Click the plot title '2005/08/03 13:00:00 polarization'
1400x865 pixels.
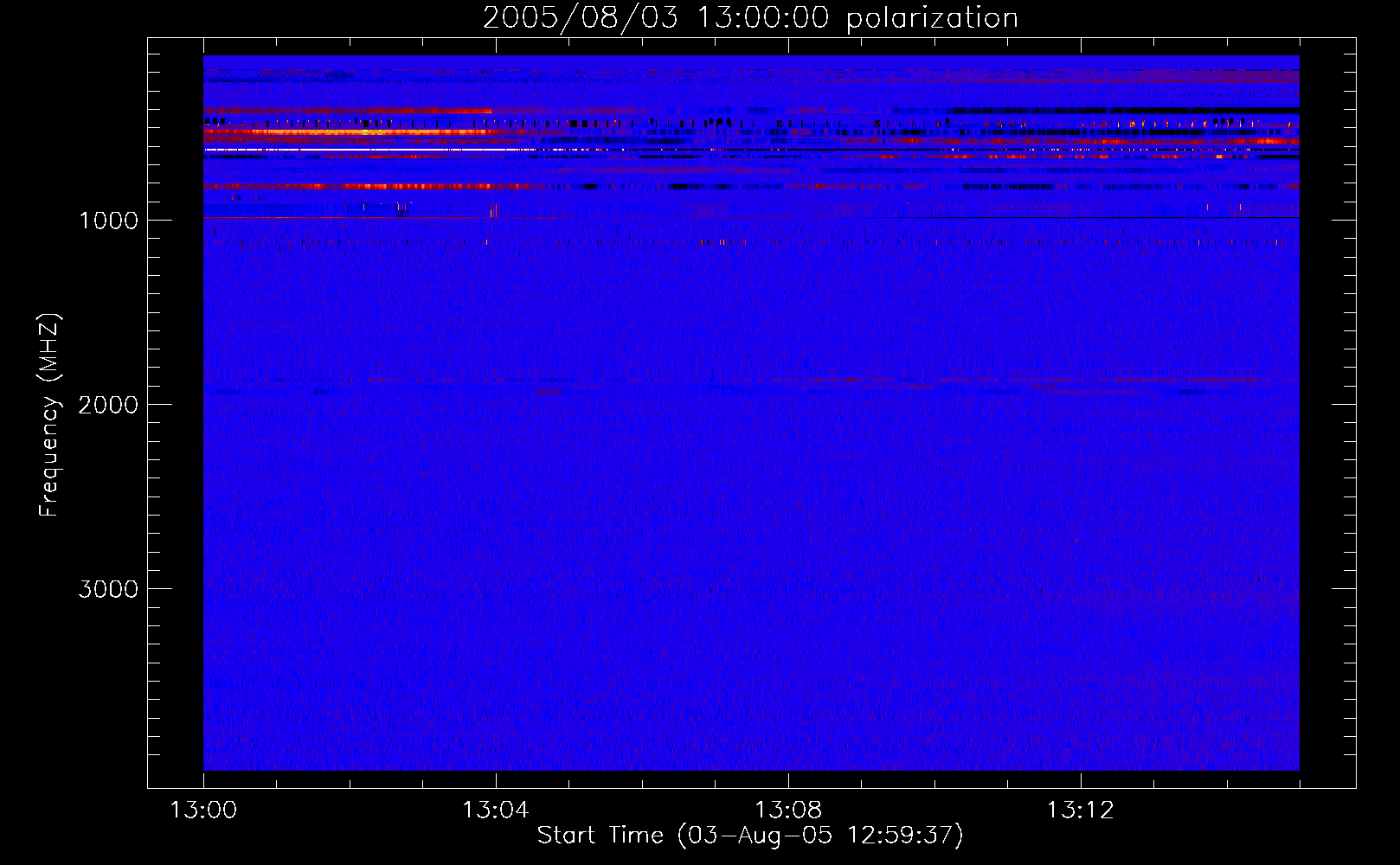(750, 18)
